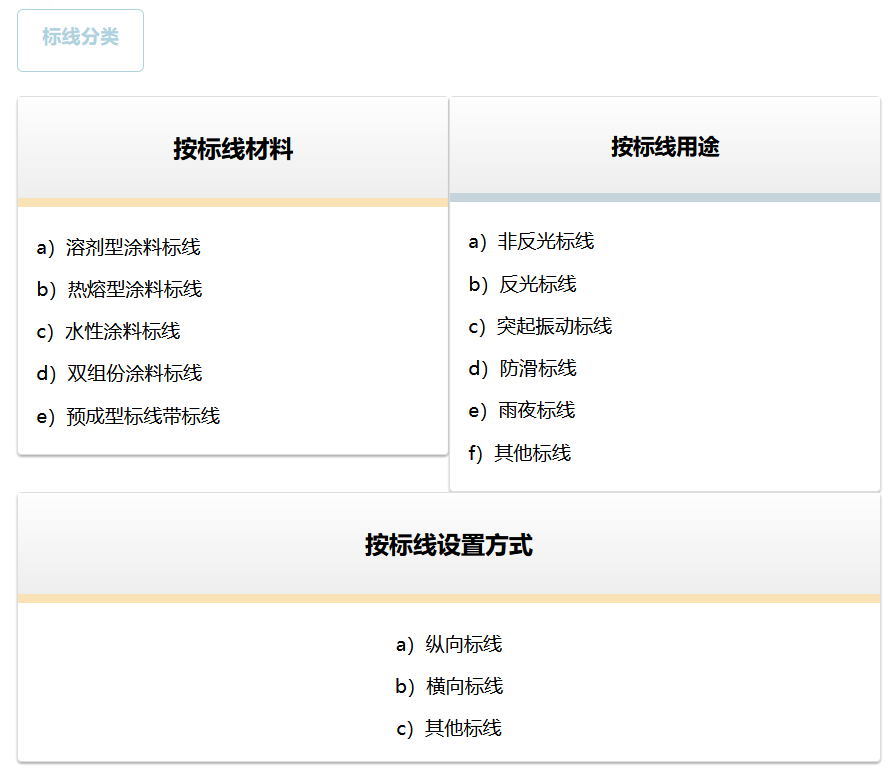Click the 溶剂型涂料标线 list item
888x774 pixels.
[x=133, y=247]
